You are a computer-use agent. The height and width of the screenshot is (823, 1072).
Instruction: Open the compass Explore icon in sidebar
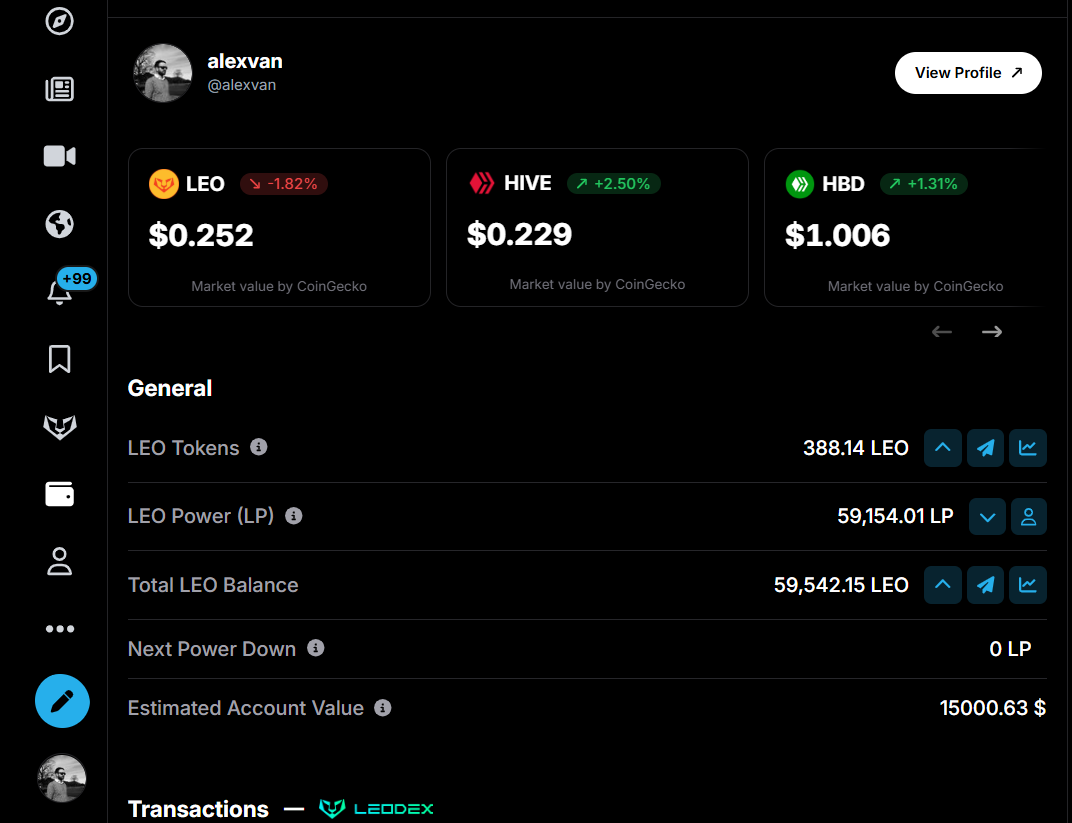[59, 21]
